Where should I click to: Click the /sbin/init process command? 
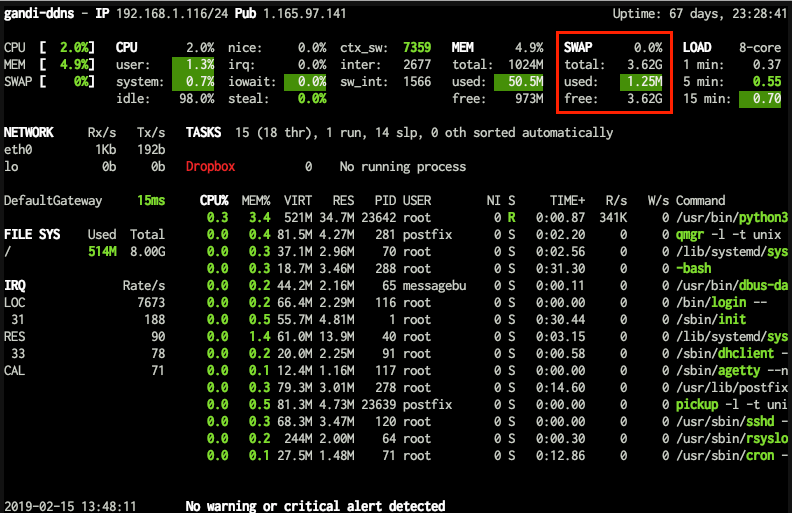point(711,320)
